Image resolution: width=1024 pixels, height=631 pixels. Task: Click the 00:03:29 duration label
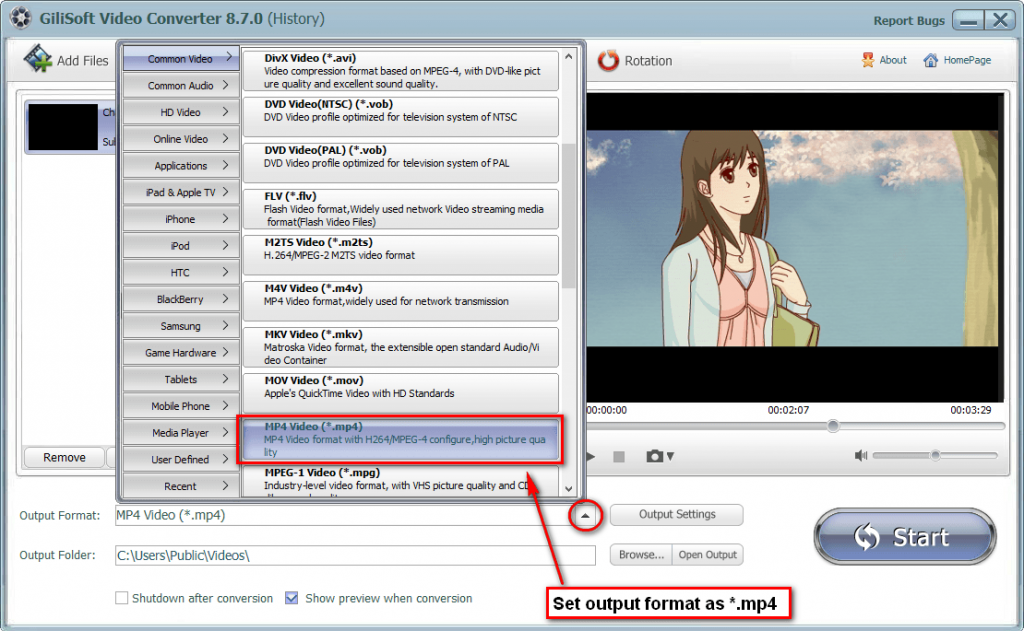pyautogui.click(x=970, y=410)
